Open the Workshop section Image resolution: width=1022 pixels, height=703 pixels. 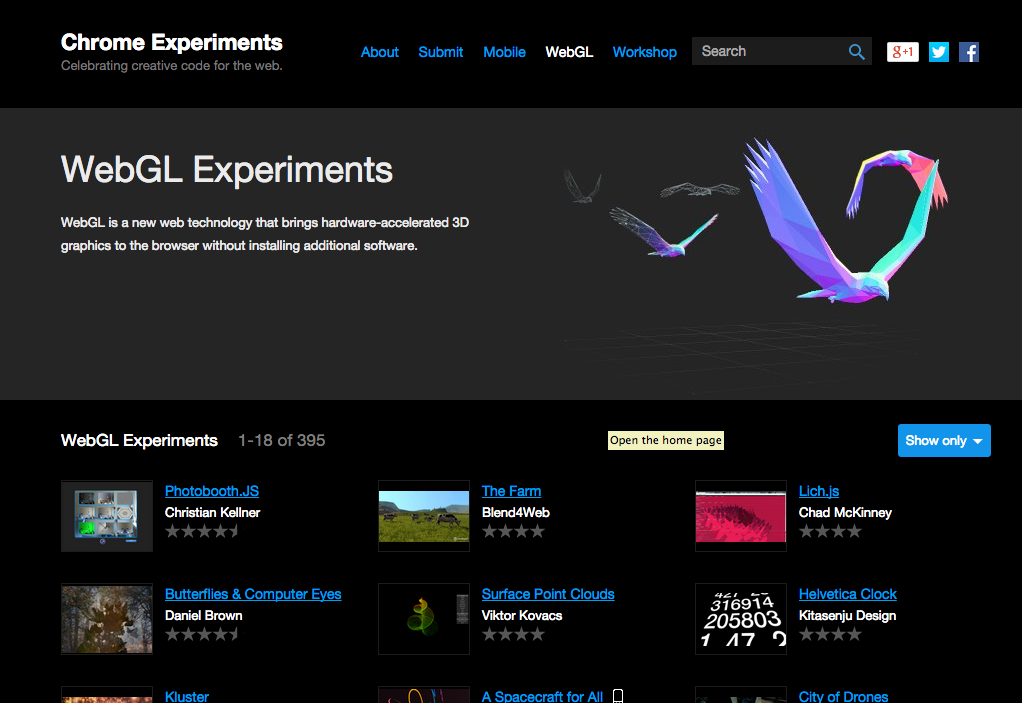[x=645, y=52]
